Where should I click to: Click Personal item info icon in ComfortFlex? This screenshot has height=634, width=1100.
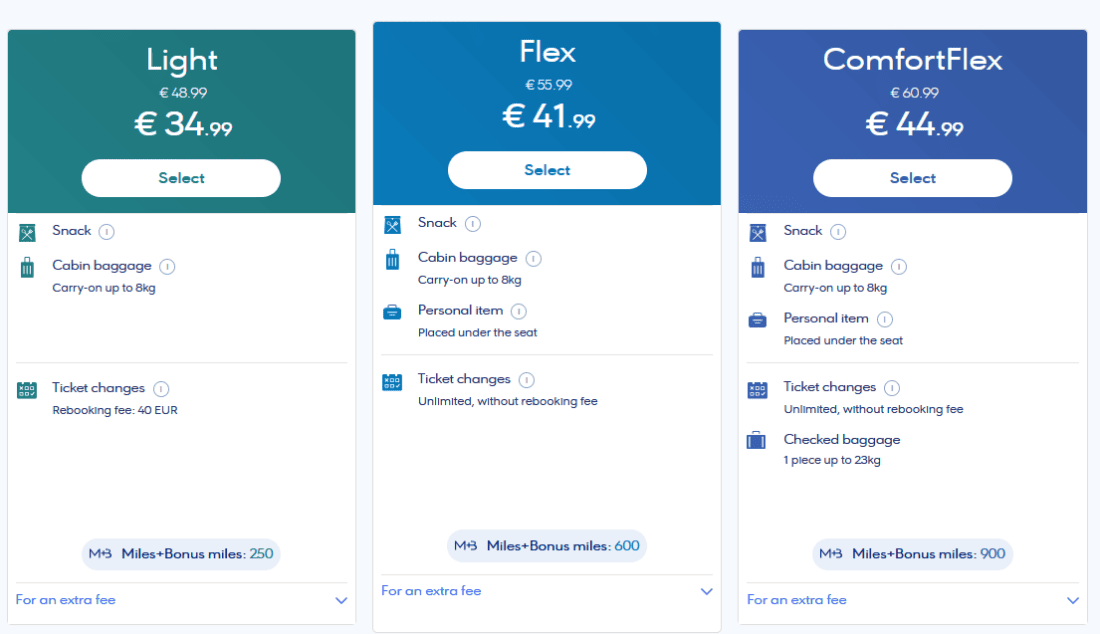pyautogui.click(x=885, y=319)
